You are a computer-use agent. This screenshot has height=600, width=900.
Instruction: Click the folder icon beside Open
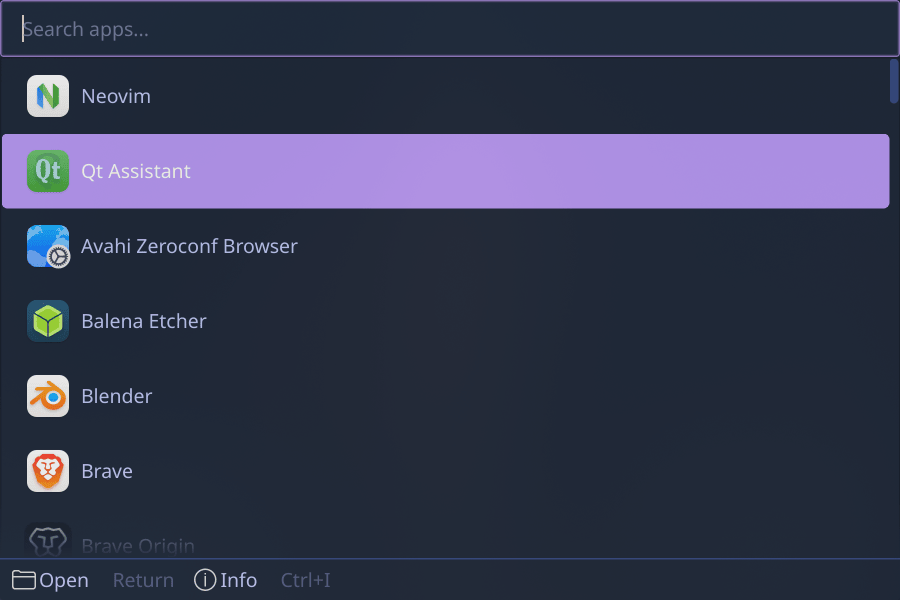coord(24,580)
